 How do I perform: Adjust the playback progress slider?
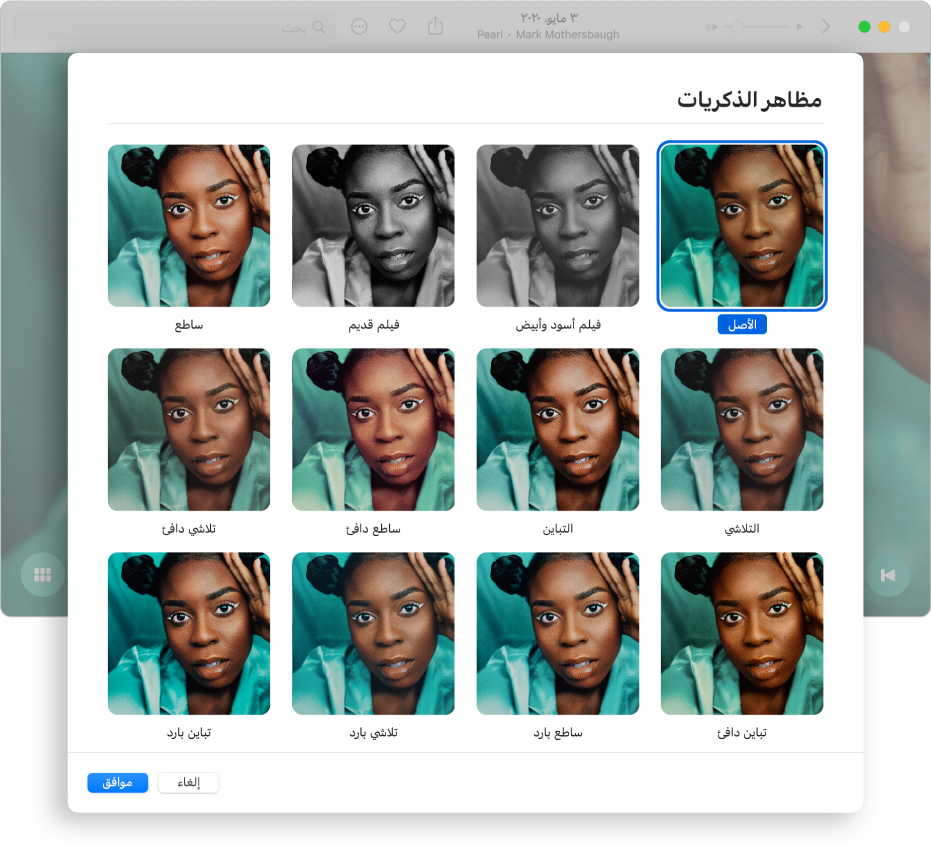point(755,27)
